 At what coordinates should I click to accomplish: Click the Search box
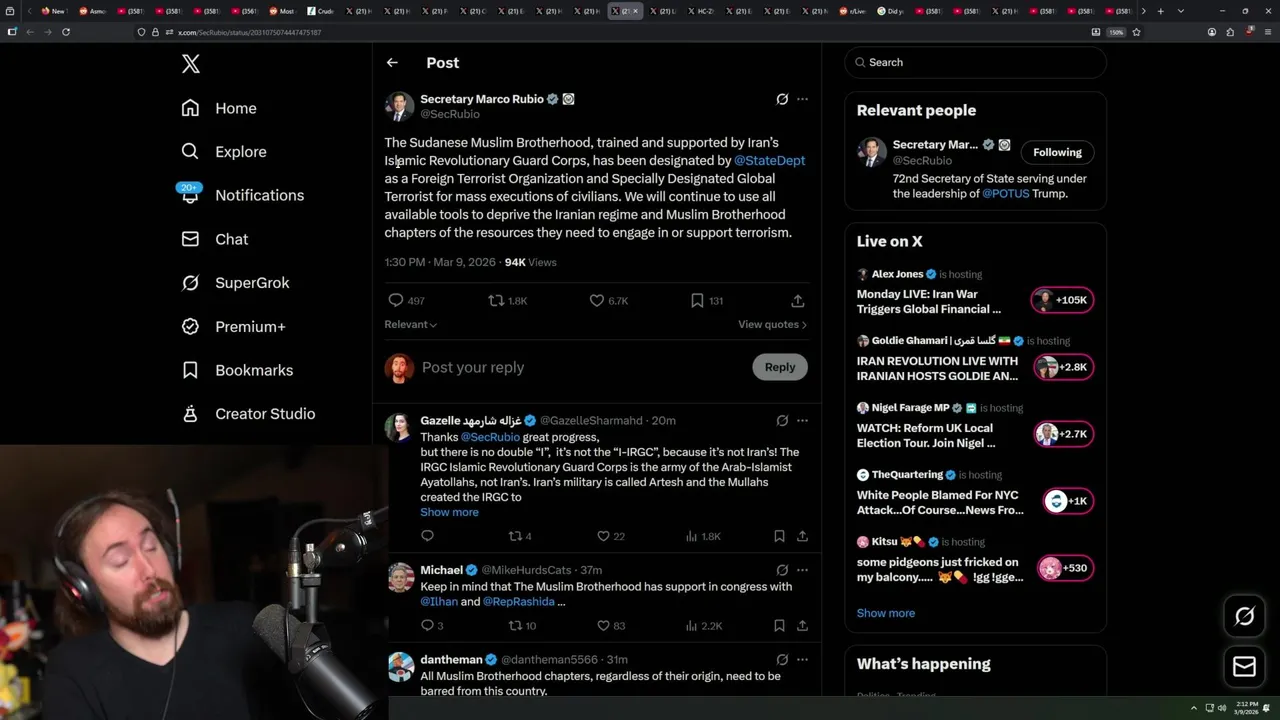coord(975,62)
